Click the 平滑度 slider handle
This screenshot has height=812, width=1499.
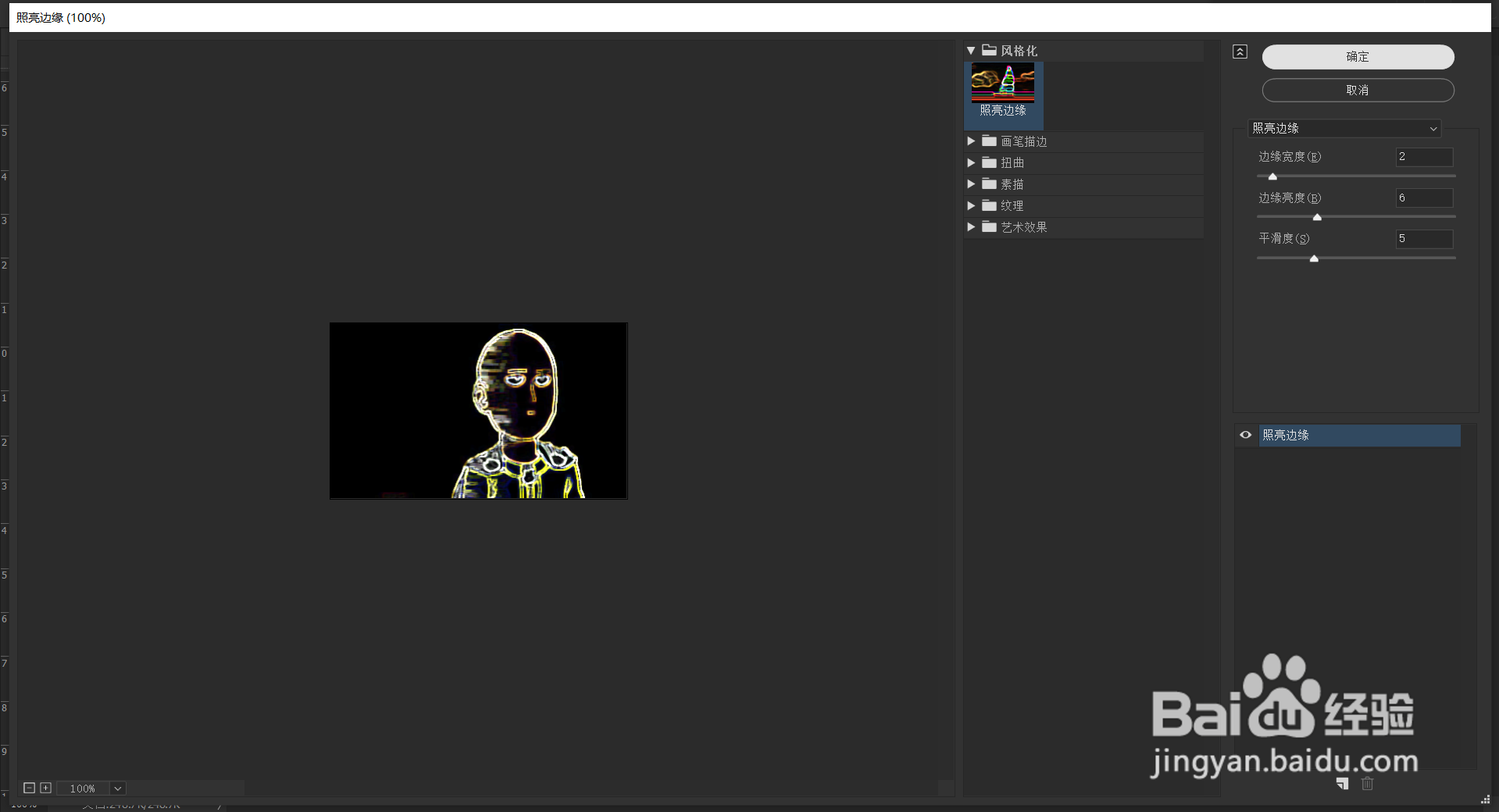[1314, 258]
